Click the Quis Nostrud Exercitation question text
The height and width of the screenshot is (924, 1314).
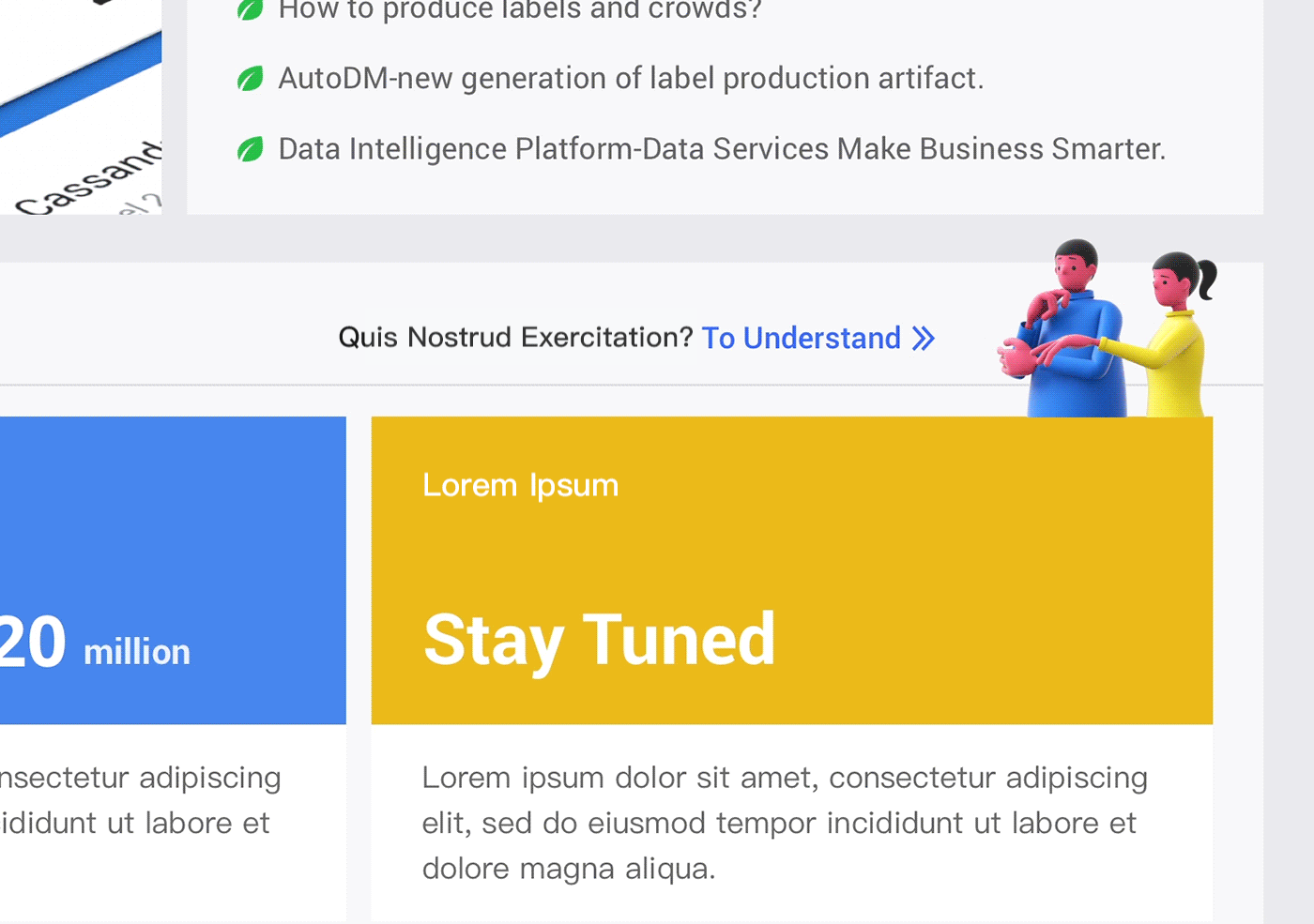515,338
